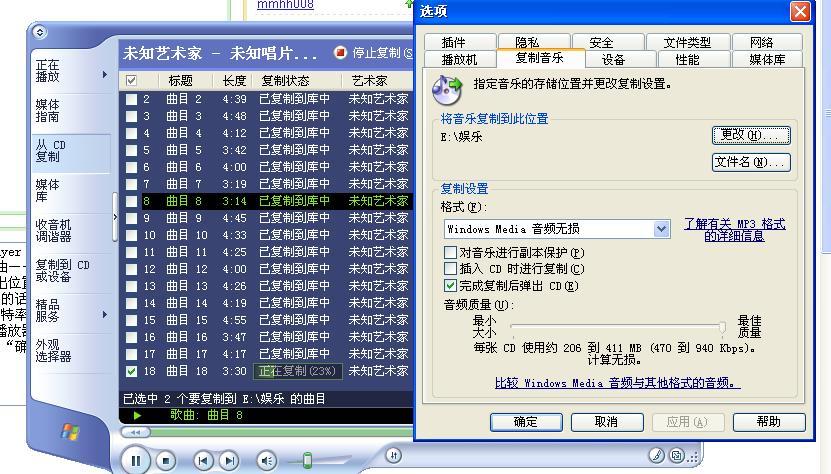
Task: Click the rewind button on seek bar
Action: [x=135, y=433]
